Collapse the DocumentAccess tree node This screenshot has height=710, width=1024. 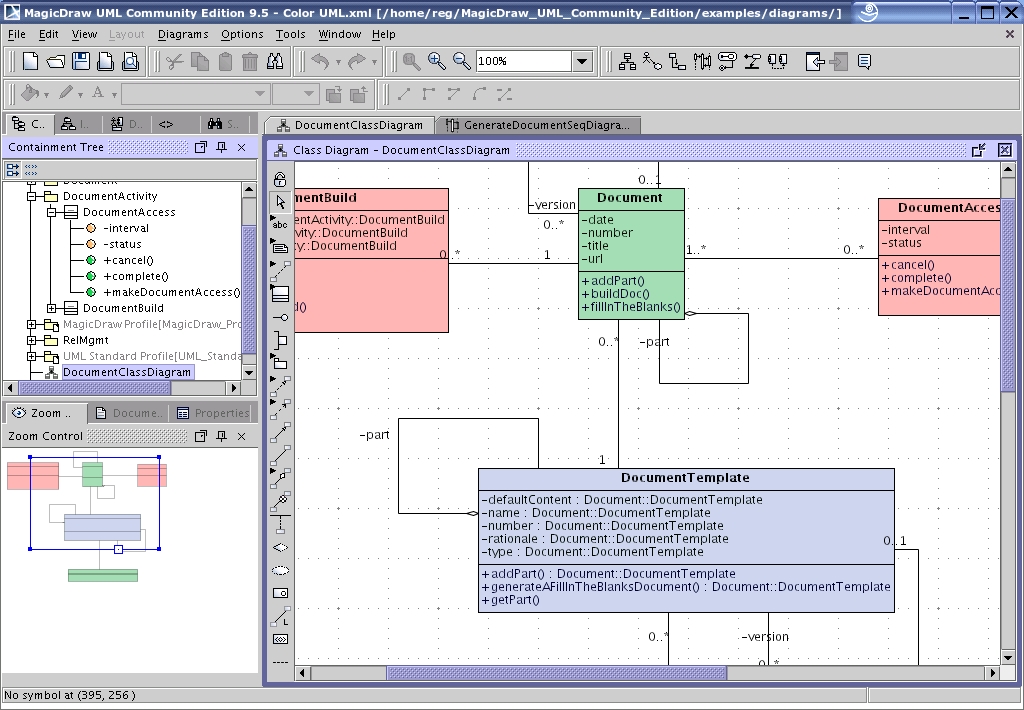52,212
